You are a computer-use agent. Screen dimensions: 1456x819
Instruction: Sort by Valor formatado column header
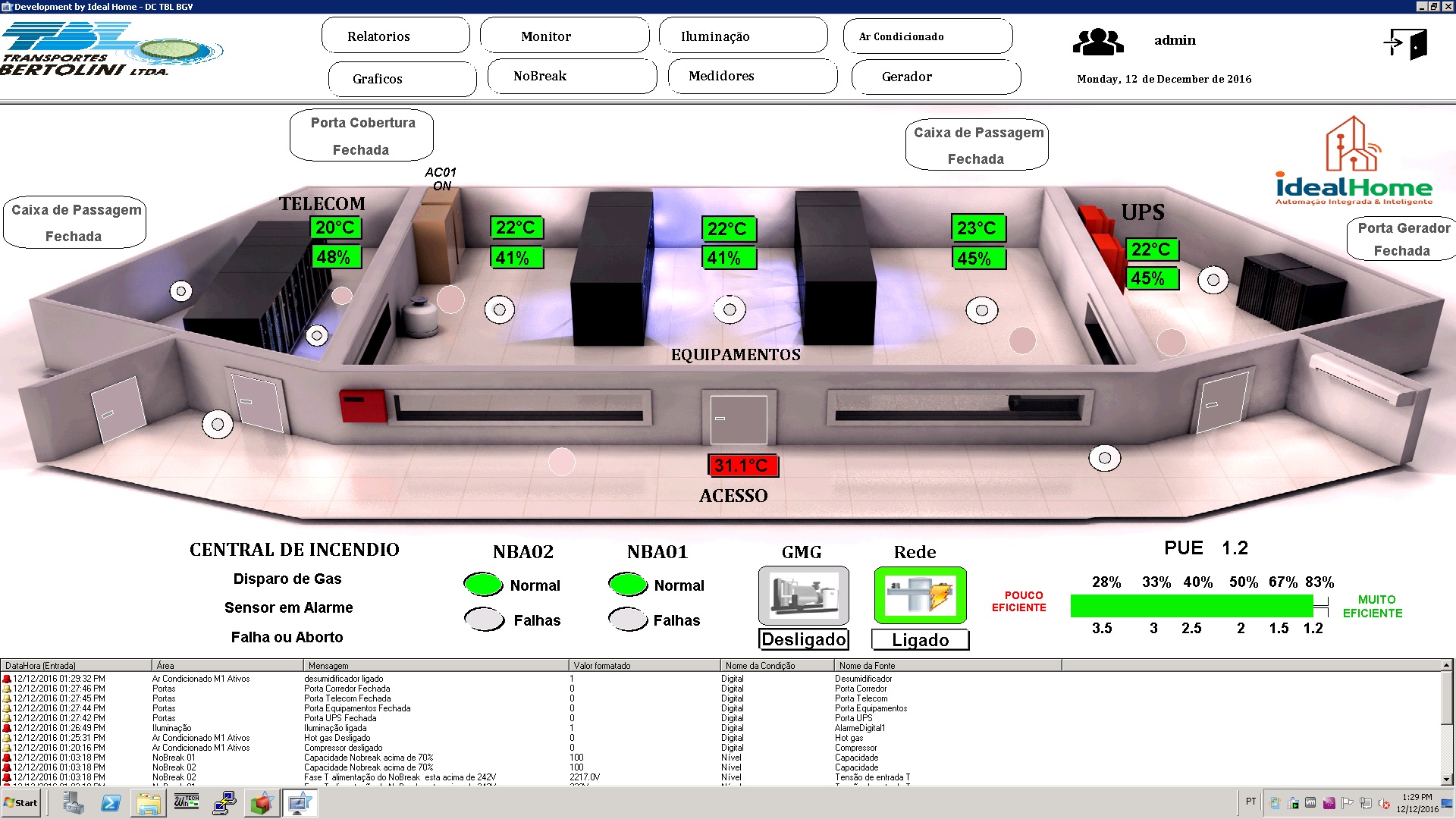point(645,665)
